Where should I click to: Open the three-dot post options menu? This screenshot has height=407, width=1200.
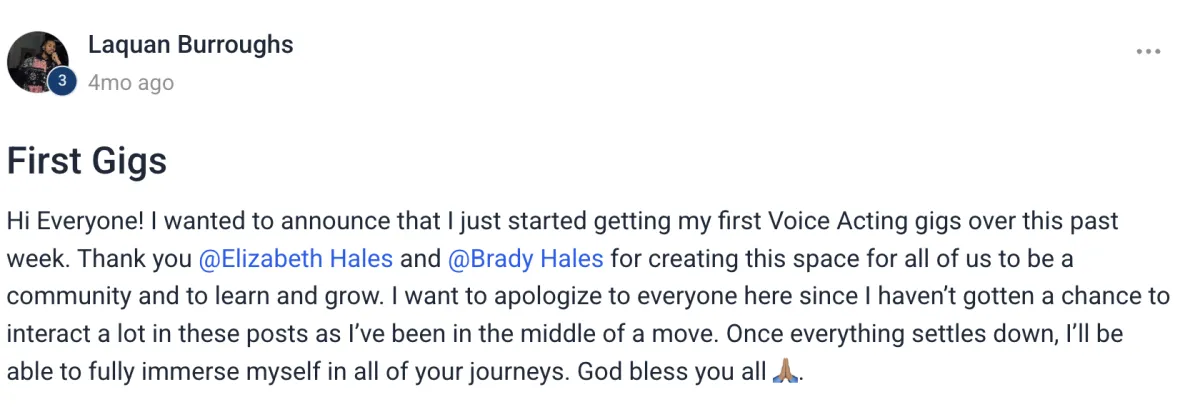pos(1147,52)
